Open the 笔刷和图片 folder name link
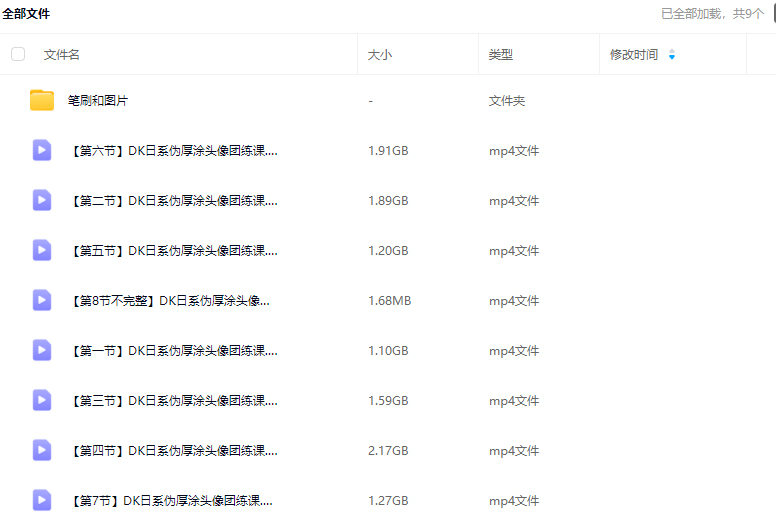The image size is (776, 530). click(98, 101)
